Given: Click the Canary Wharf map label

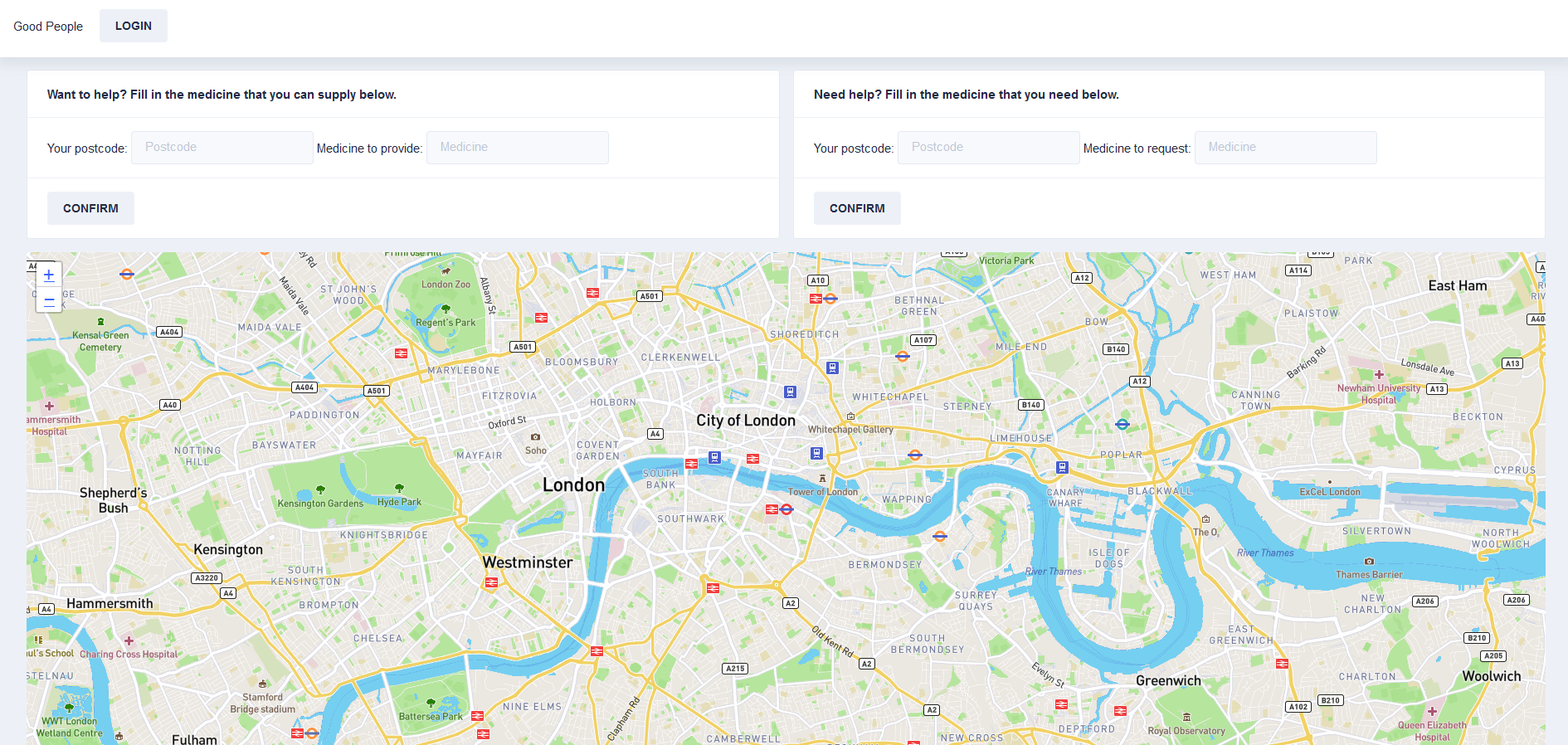Looking at the screenshot, I should (x=1066, y=498).
